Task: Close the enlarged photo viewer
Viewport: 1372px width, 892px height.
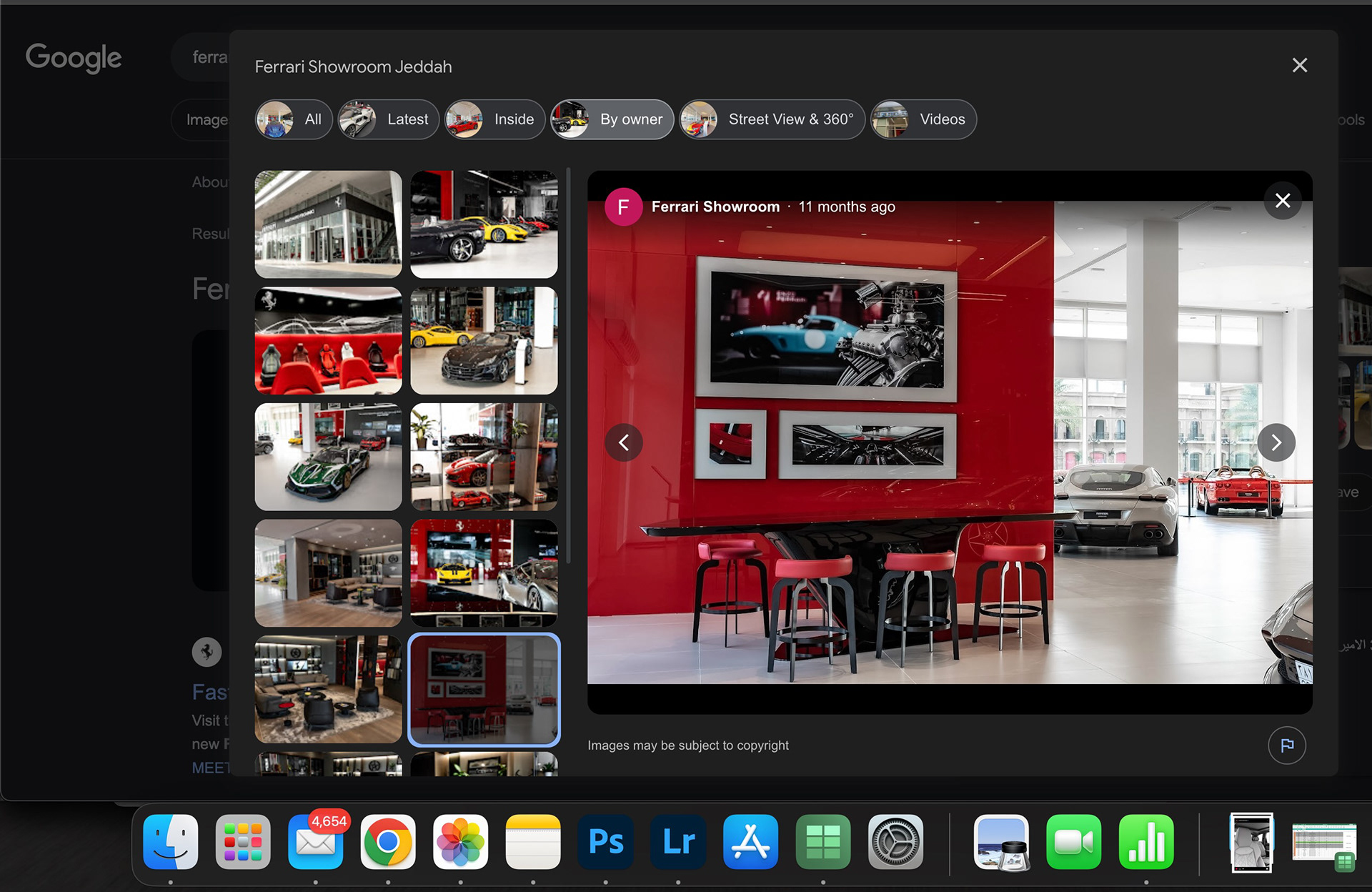Action: pos(1283,201)
